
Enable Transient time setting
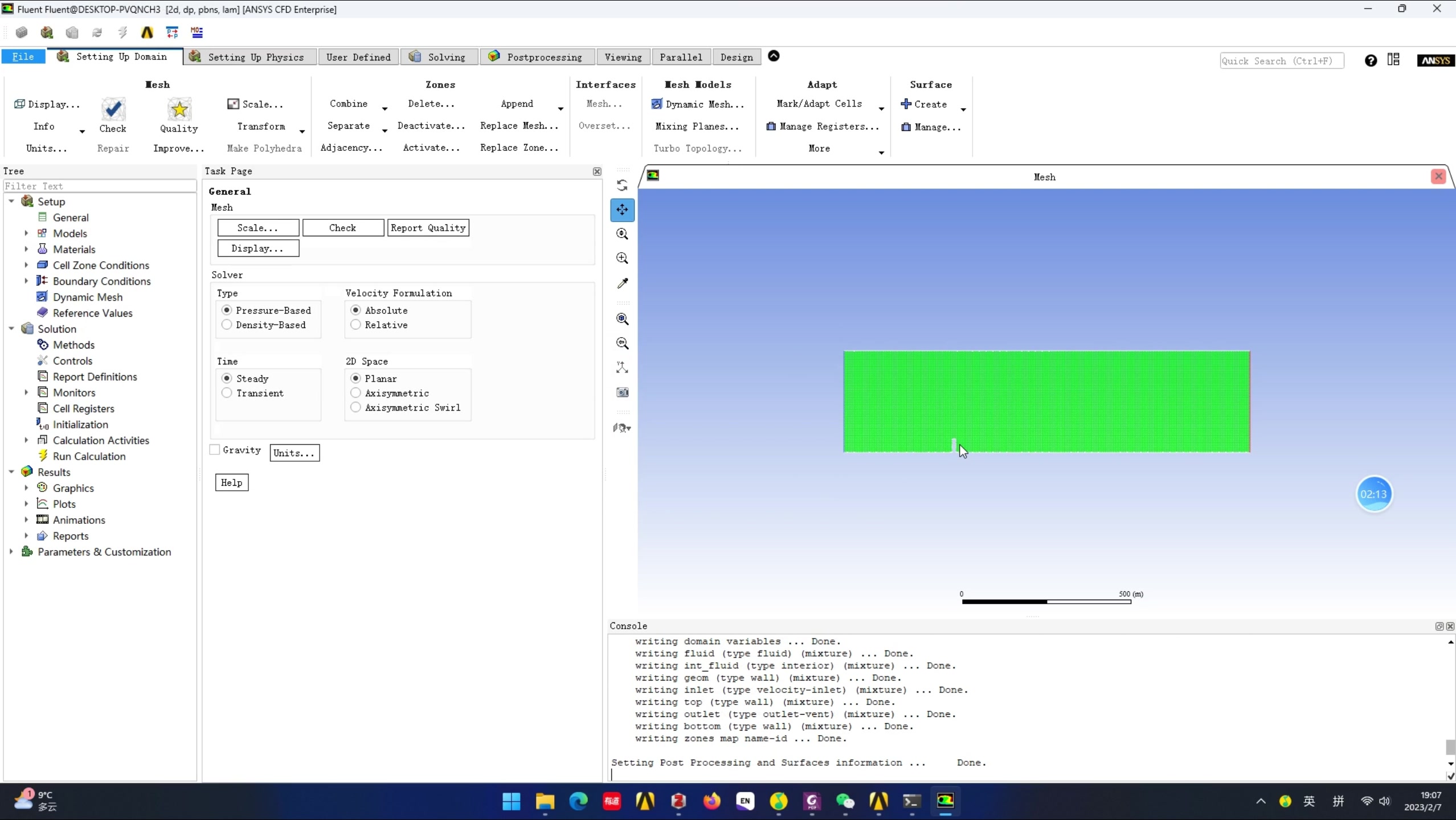pyautogui.click(x=226, y=392)
